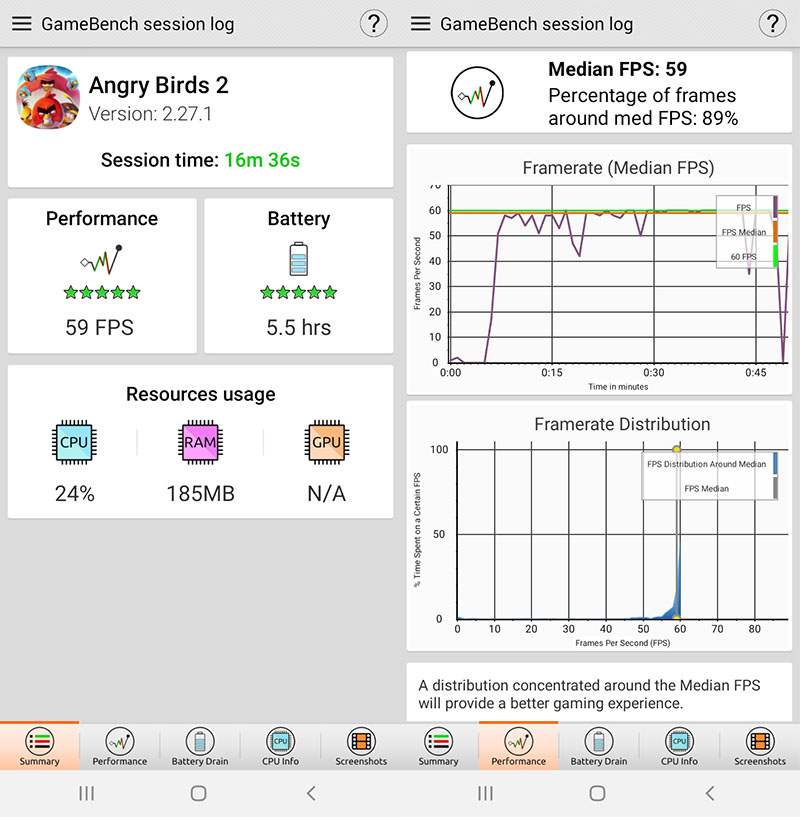Tap Android recent apps button on left
Image resolution: width=800 pixels, height=817 pixels.
87,794
